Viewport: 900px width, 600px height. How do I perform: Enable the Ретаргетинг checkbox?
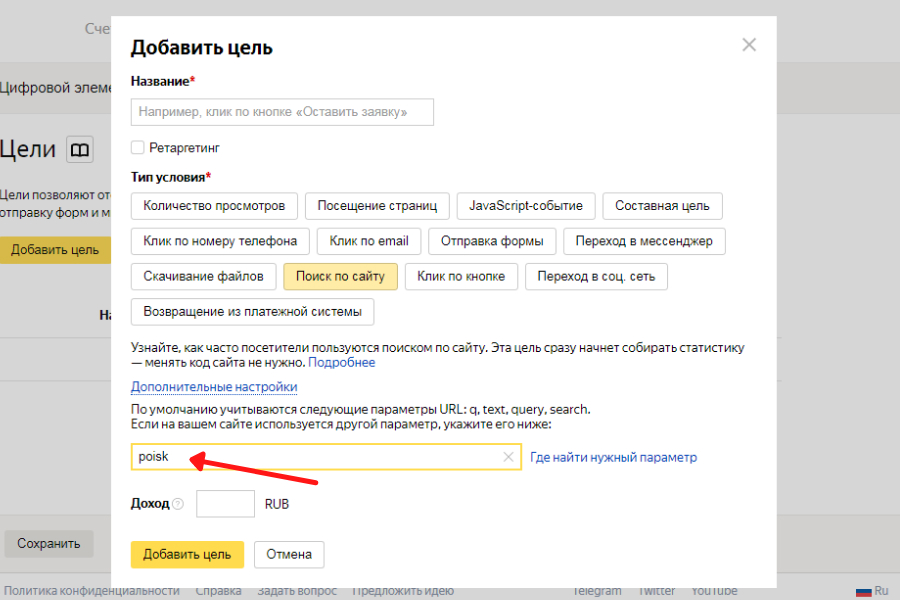click(138, 148)
